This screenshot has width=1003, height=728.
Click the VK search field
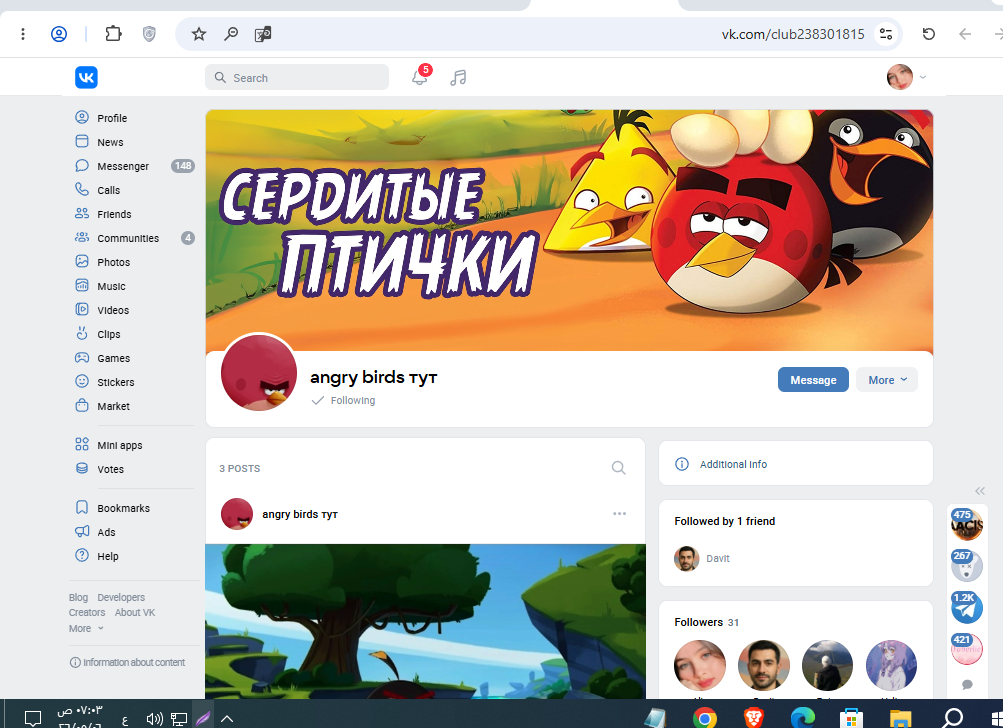coord(297,77)
